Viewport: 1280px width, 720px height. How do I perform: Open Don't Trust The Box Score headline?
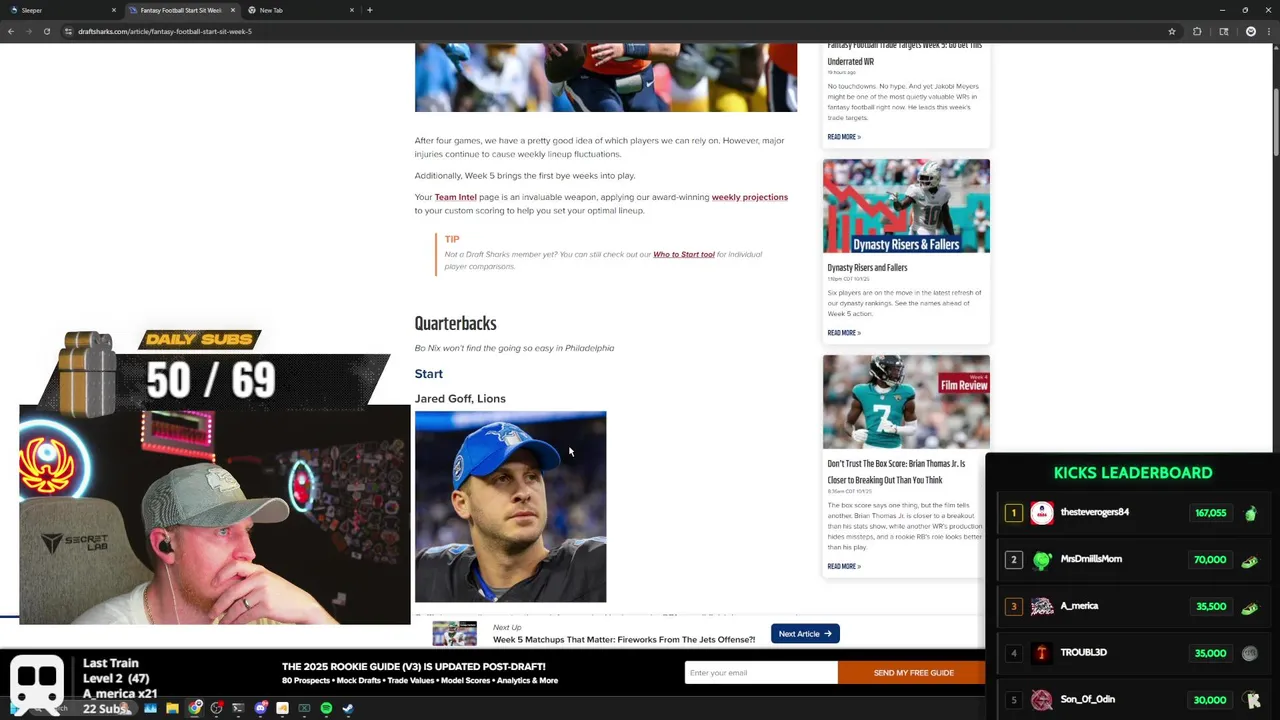tap(896, 472)
